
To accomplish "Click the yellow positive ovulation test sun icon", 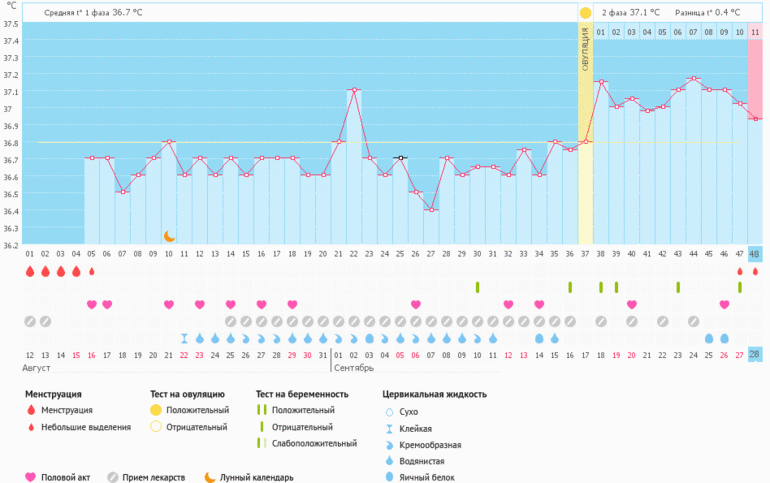I will [585, 13].
